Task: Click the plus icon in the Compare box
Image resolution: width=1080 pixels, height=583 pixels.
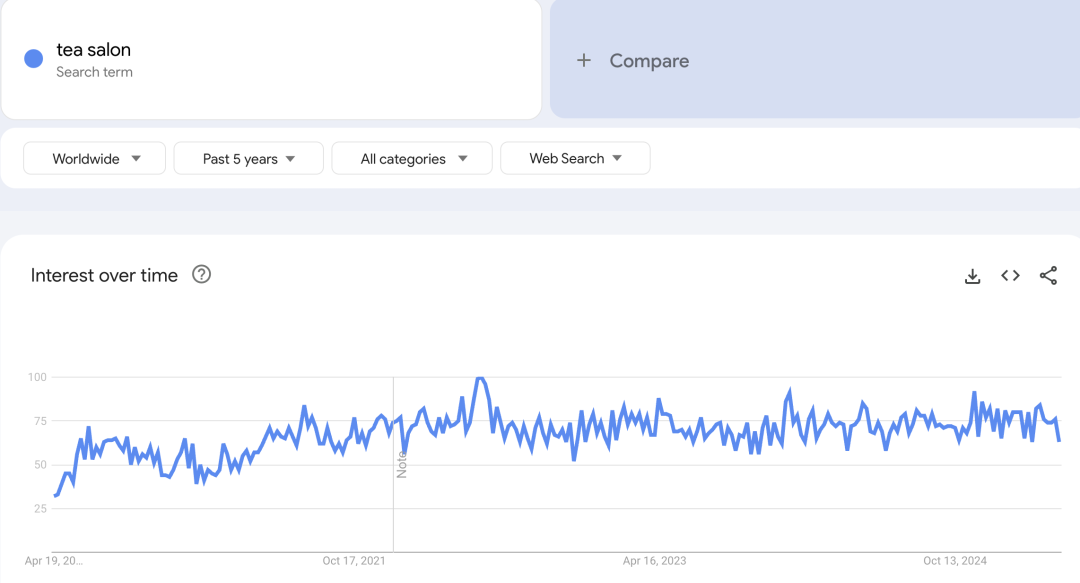Action: pos(583,61)
